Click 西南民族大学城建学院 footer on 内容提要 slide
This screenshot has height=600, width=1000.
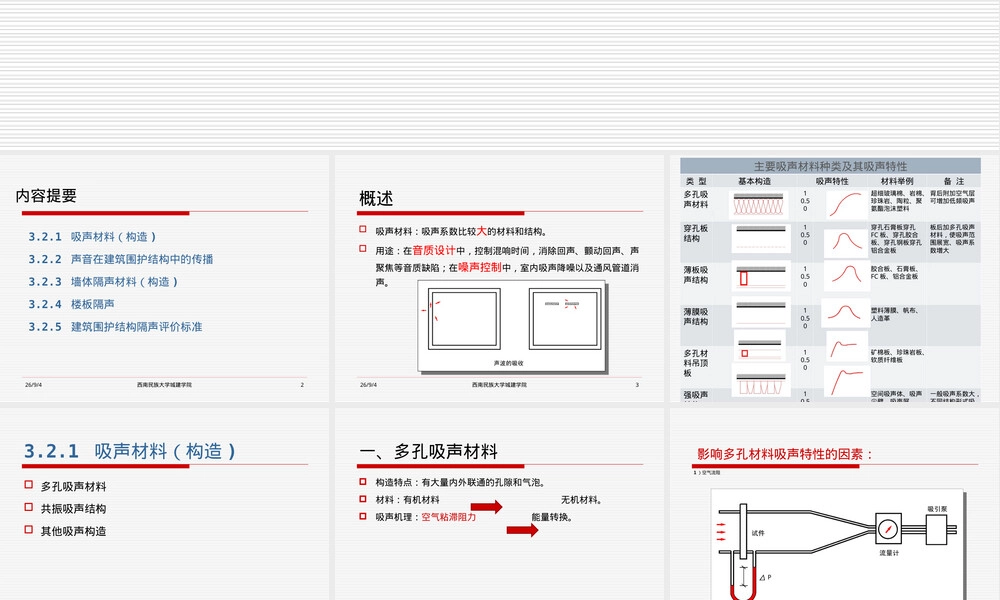164,384
